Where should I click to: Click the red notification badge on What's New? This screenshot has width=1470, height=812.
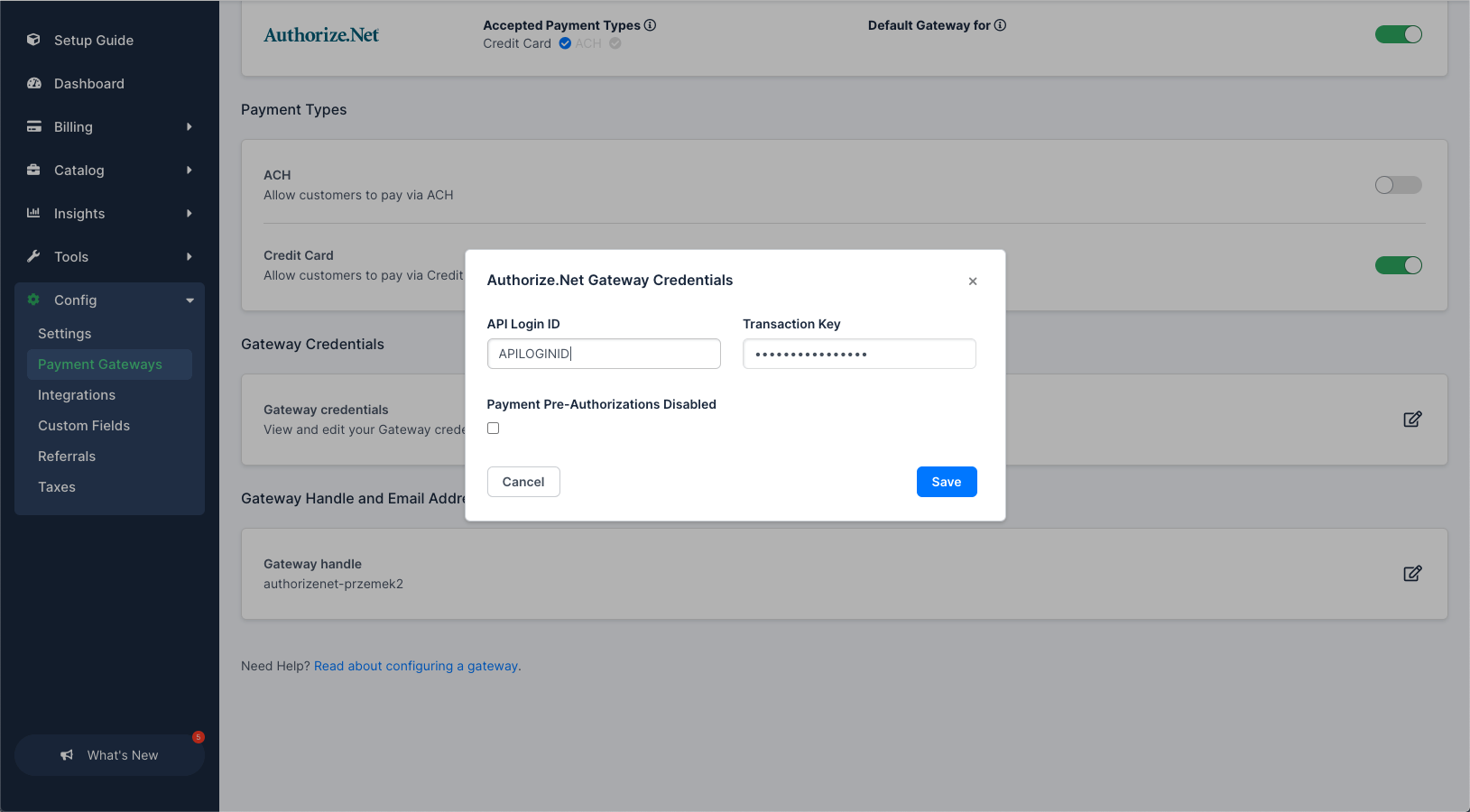[x=199, y=737]
